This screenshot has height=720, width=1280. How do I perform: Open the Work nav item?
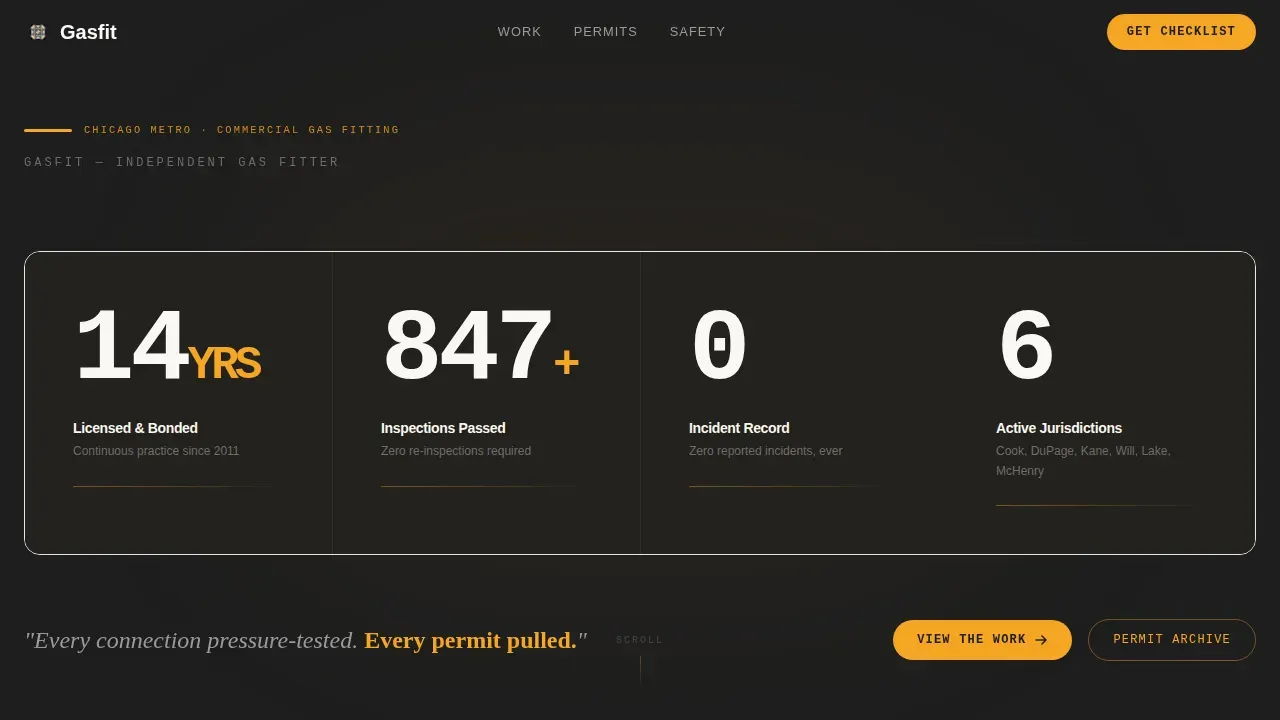coord(519,32)
